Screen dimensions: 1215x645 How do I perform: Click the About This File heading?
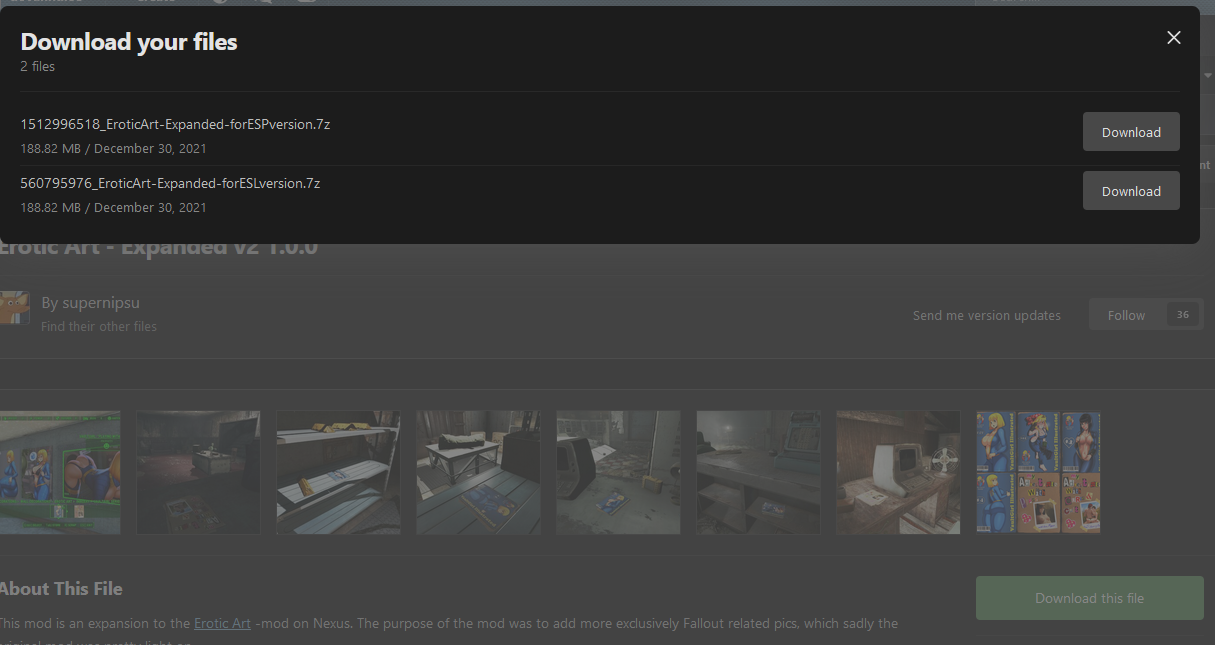(x=61, y=588)
